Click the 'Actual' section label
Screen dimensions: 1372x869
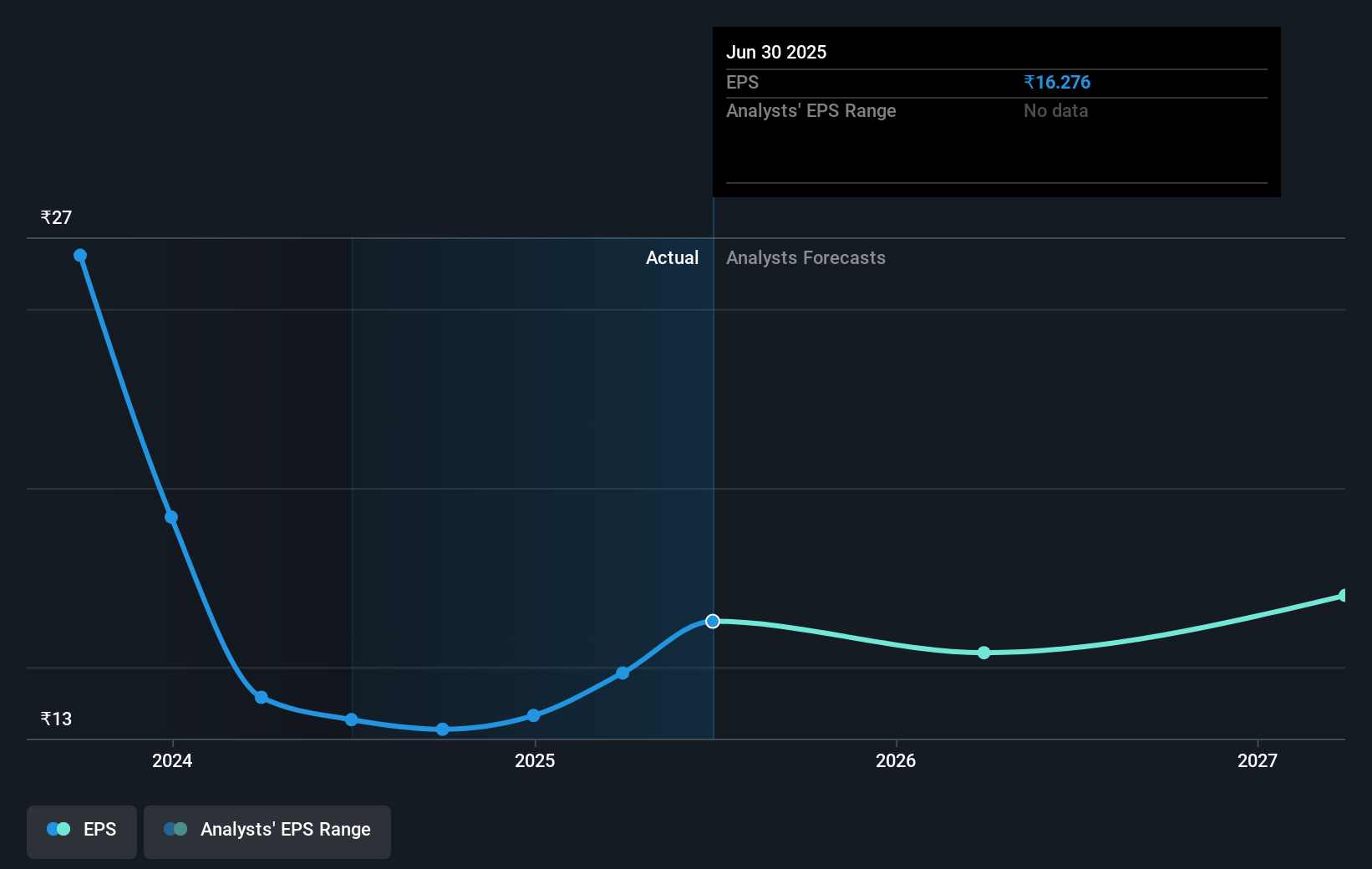pos(672,257)
